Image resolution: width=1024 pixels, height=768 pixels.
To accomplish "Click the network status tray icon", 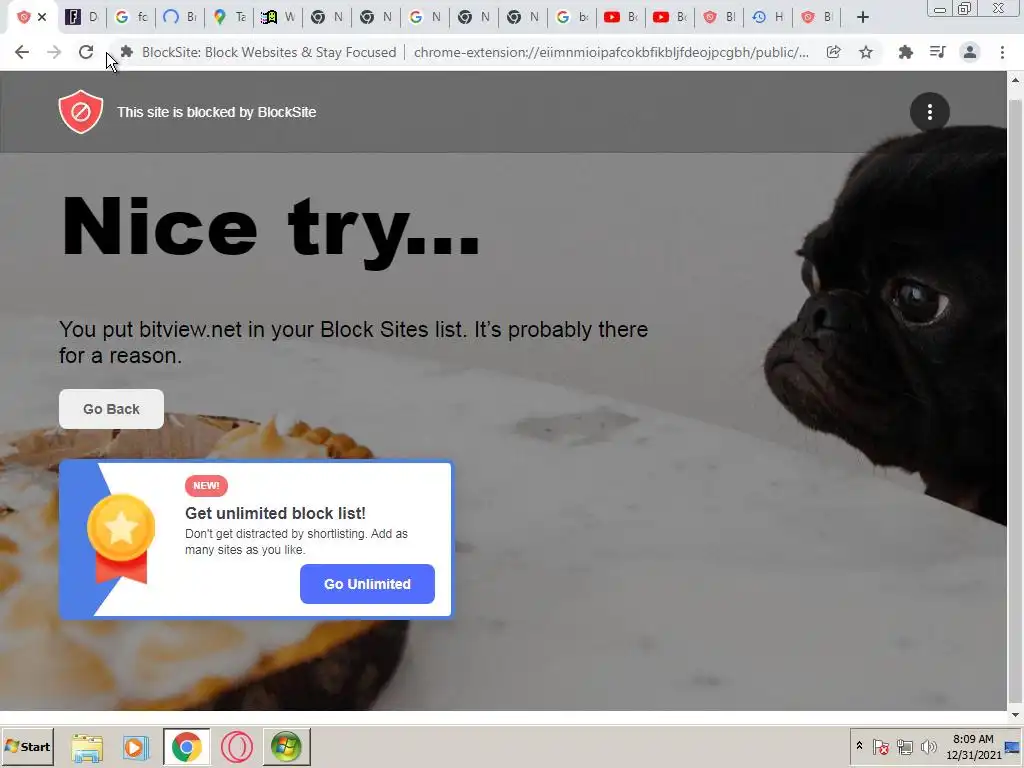I will coord(904,746).
